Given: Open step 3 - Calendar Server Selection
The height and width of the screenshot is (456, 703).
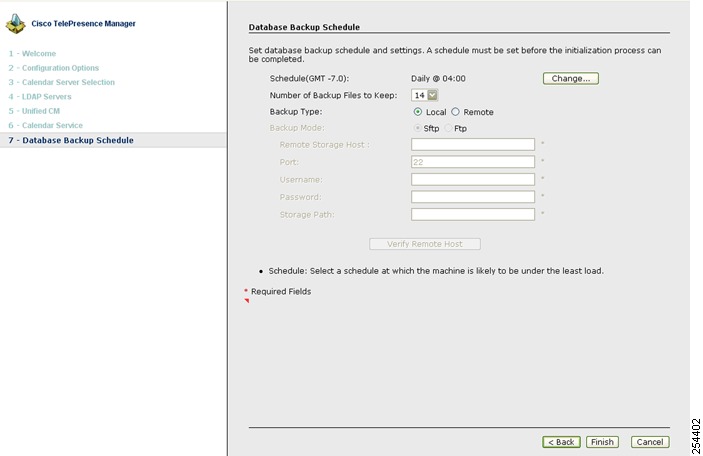Looking at the screenshot, I should [61, 82].
